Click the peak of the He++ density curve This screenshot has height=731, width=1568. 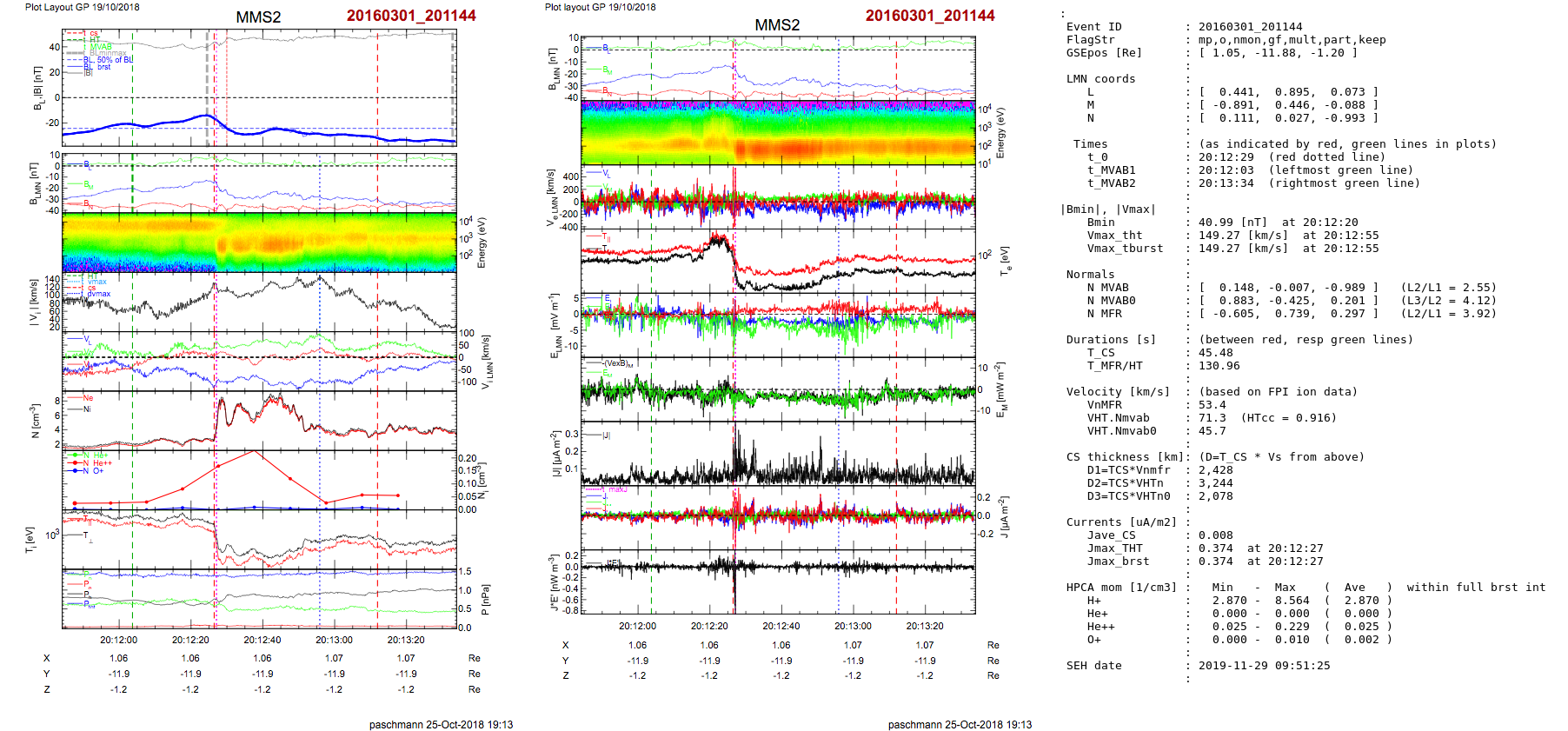coord(254,451)
